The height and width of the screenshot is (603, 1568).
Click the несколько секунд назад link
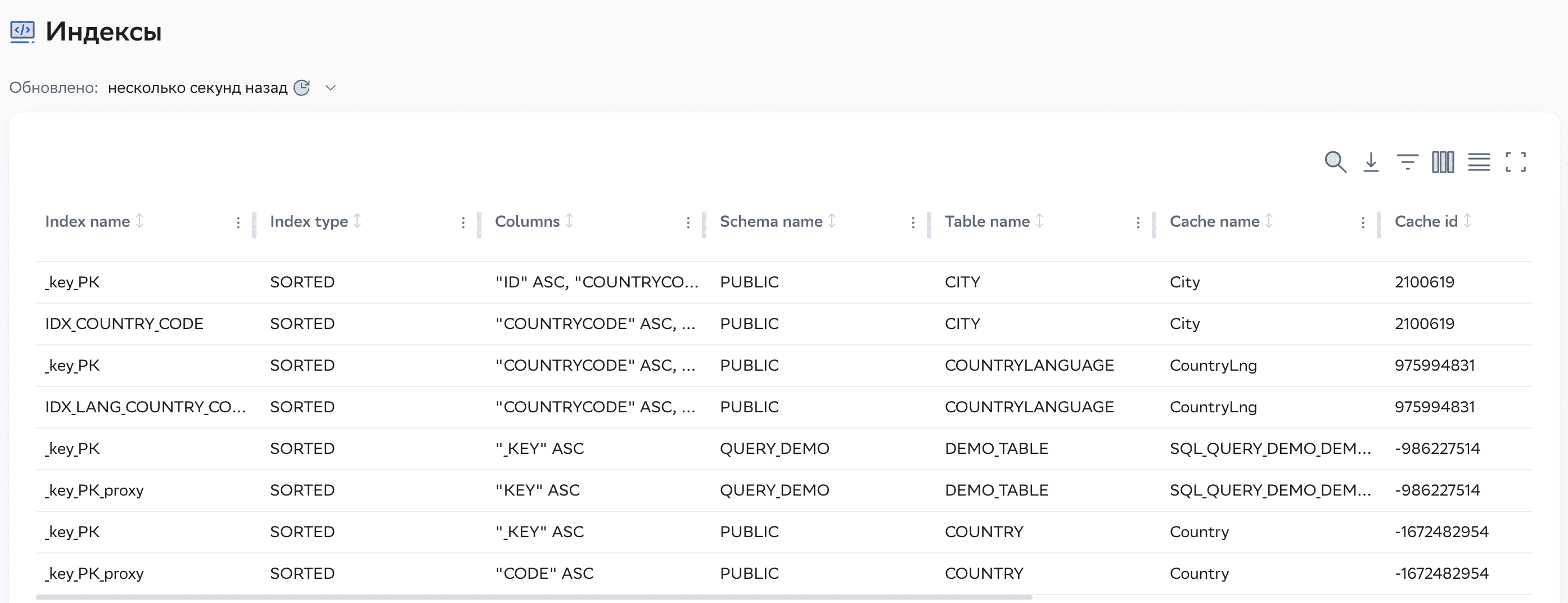pos(198,87)
